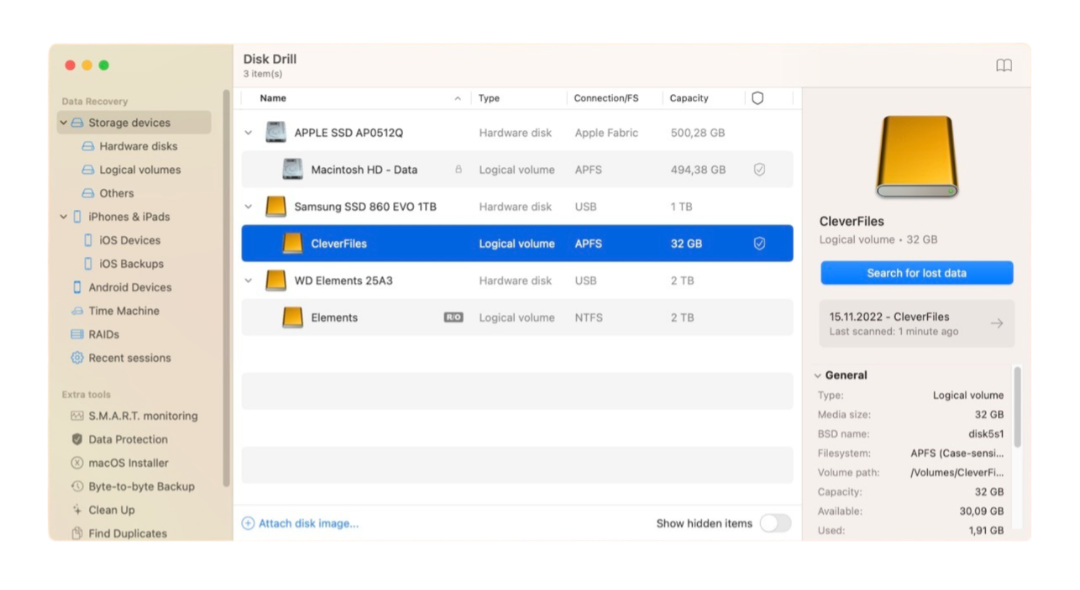Screen dimensions: 1080x590
Task: Click the plus icon beside Attach disk image
Action: click(x=248, y=523)
